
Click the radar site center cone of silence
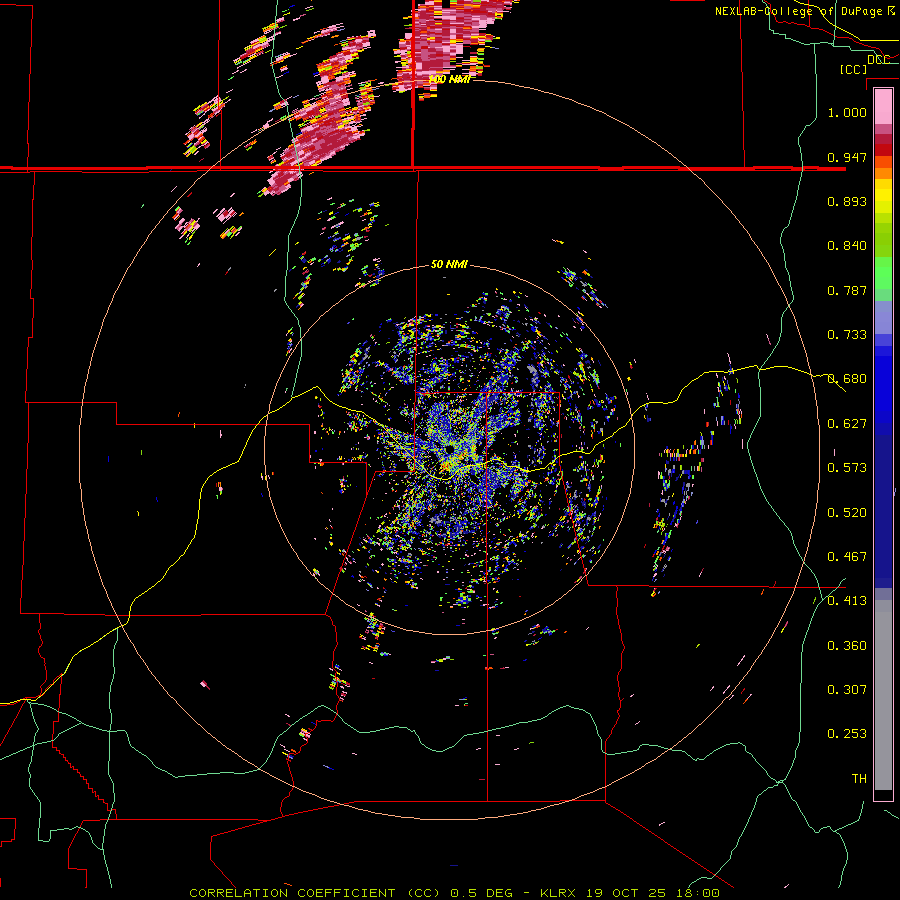(x=448, y=448)
